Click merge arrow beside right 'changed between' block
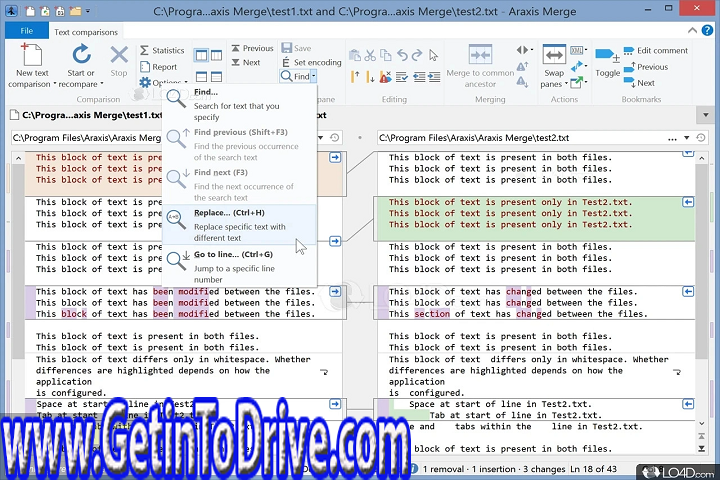The width and height of the screenshot is (720, 480). 688,292
